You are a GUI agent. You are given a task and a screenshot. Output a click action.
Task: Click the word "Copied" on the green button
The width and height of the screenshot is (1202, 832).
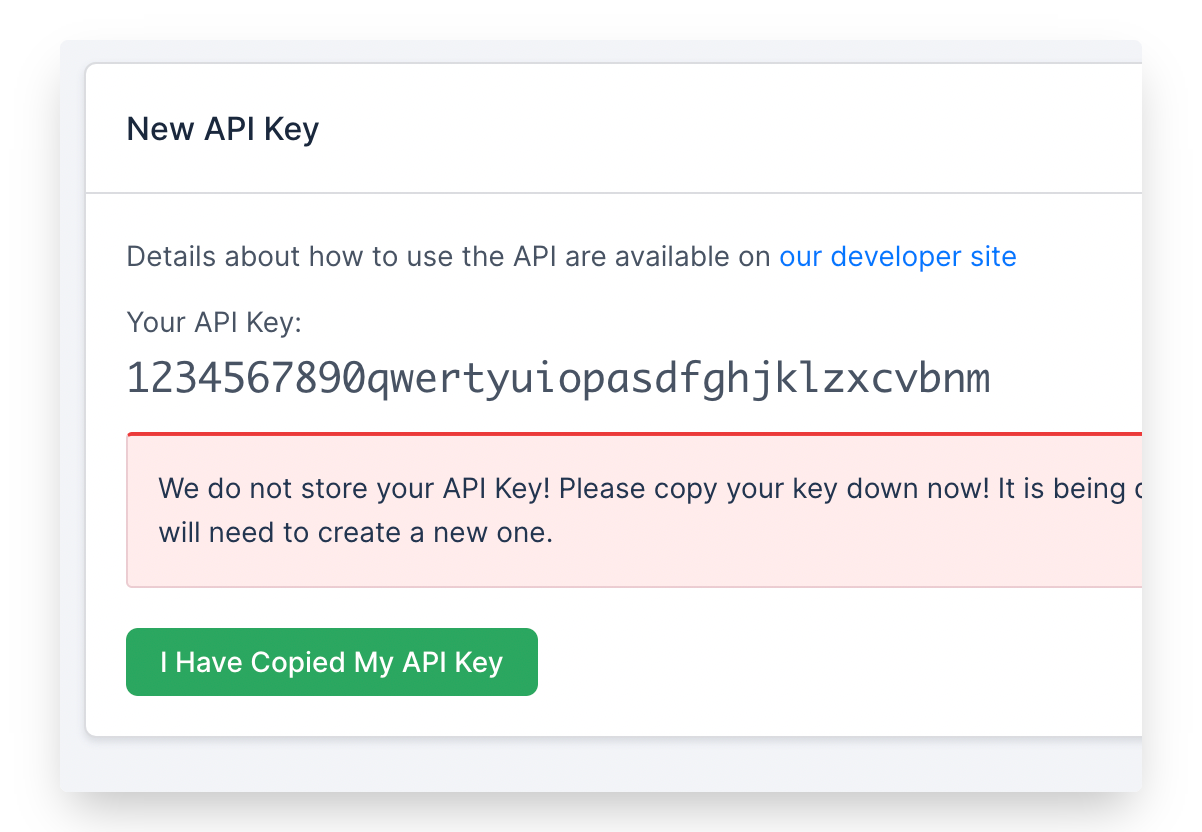tap(297, 662)
